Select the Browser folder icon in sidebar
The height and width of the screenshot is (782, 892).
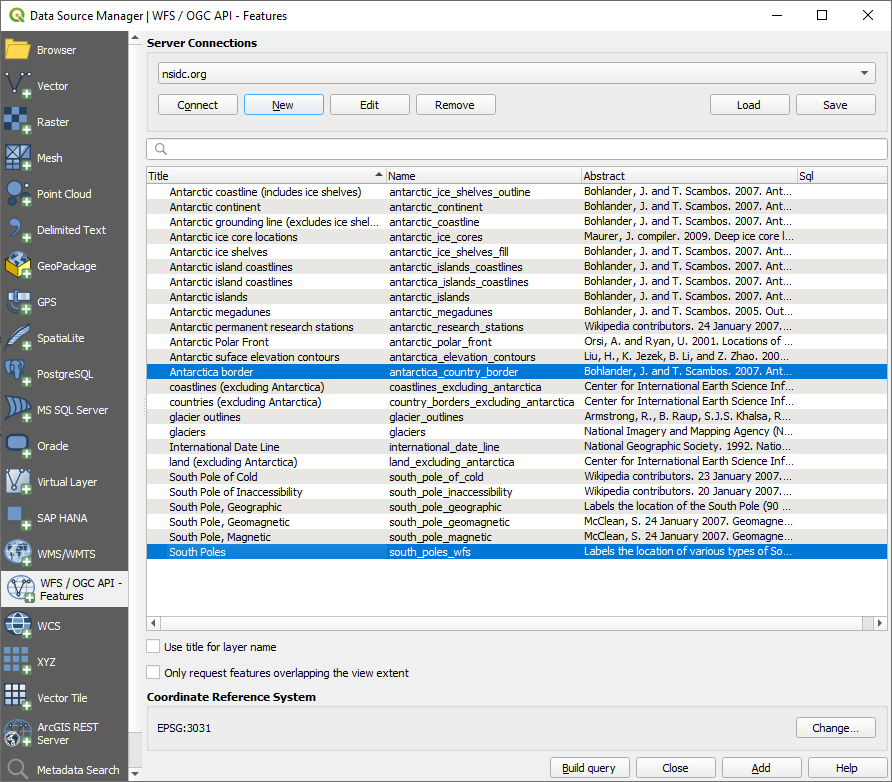18,50
